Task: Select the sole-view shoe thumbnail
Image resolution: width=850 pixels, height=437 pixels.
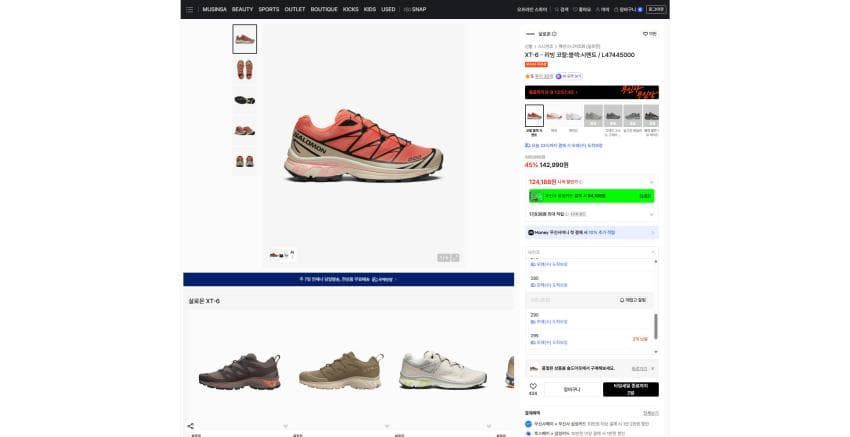Action: pyautogui.click(x=244, y=100)
